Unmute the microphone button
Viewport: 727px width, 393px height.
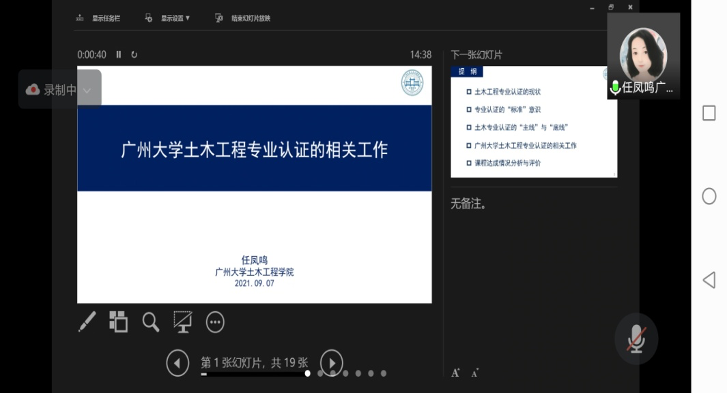(636, 339)
